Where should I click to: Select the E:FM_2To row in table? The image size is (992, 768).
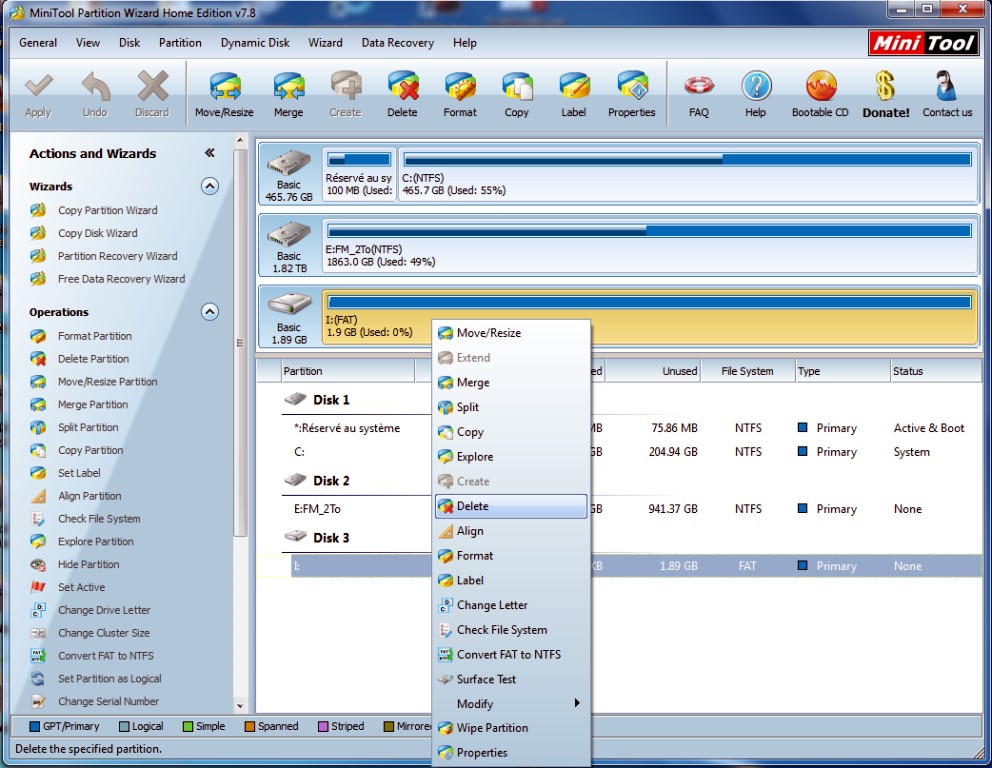(619, 509)
